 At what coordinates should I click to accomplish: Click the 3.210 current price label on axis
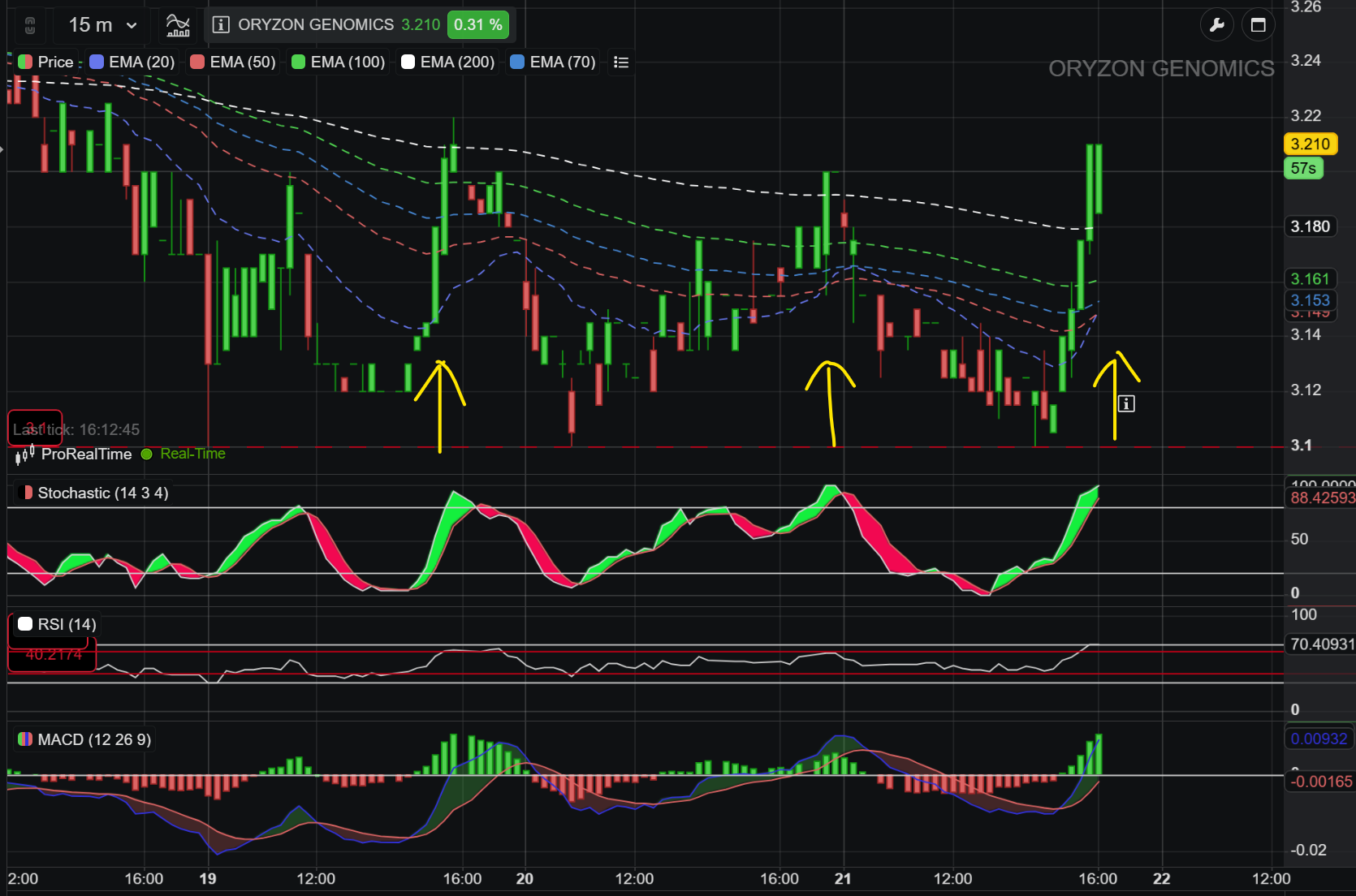pos(1310,144)
